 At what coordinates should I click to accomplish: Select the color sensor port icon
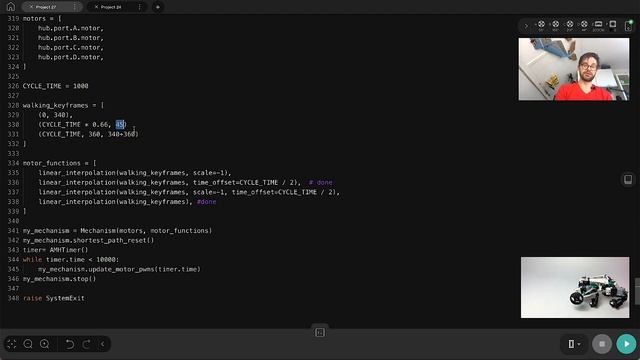(613, 25)
